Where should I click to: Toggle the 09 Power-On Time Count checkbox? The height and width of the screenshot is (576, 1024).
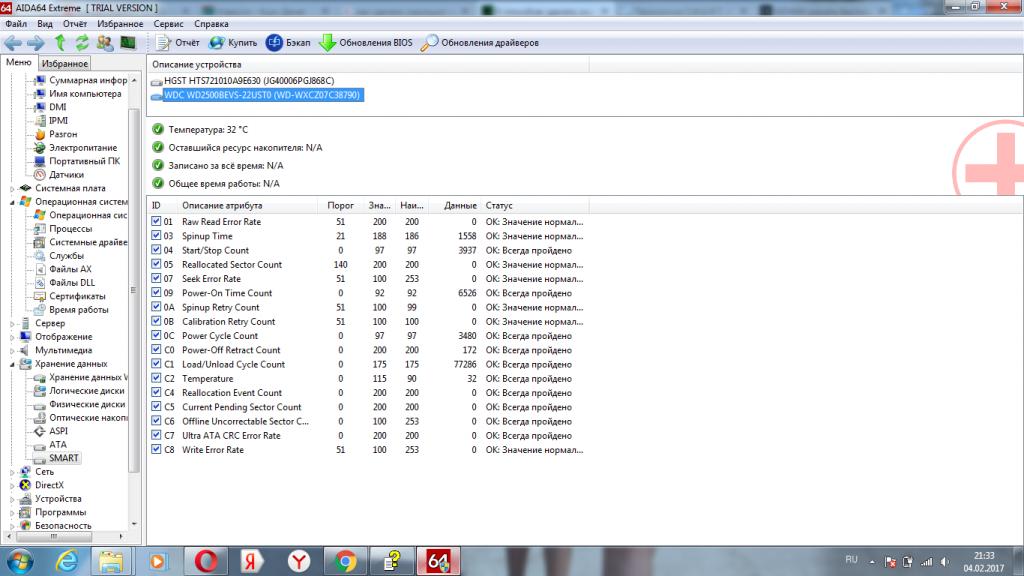coord(156,293)
